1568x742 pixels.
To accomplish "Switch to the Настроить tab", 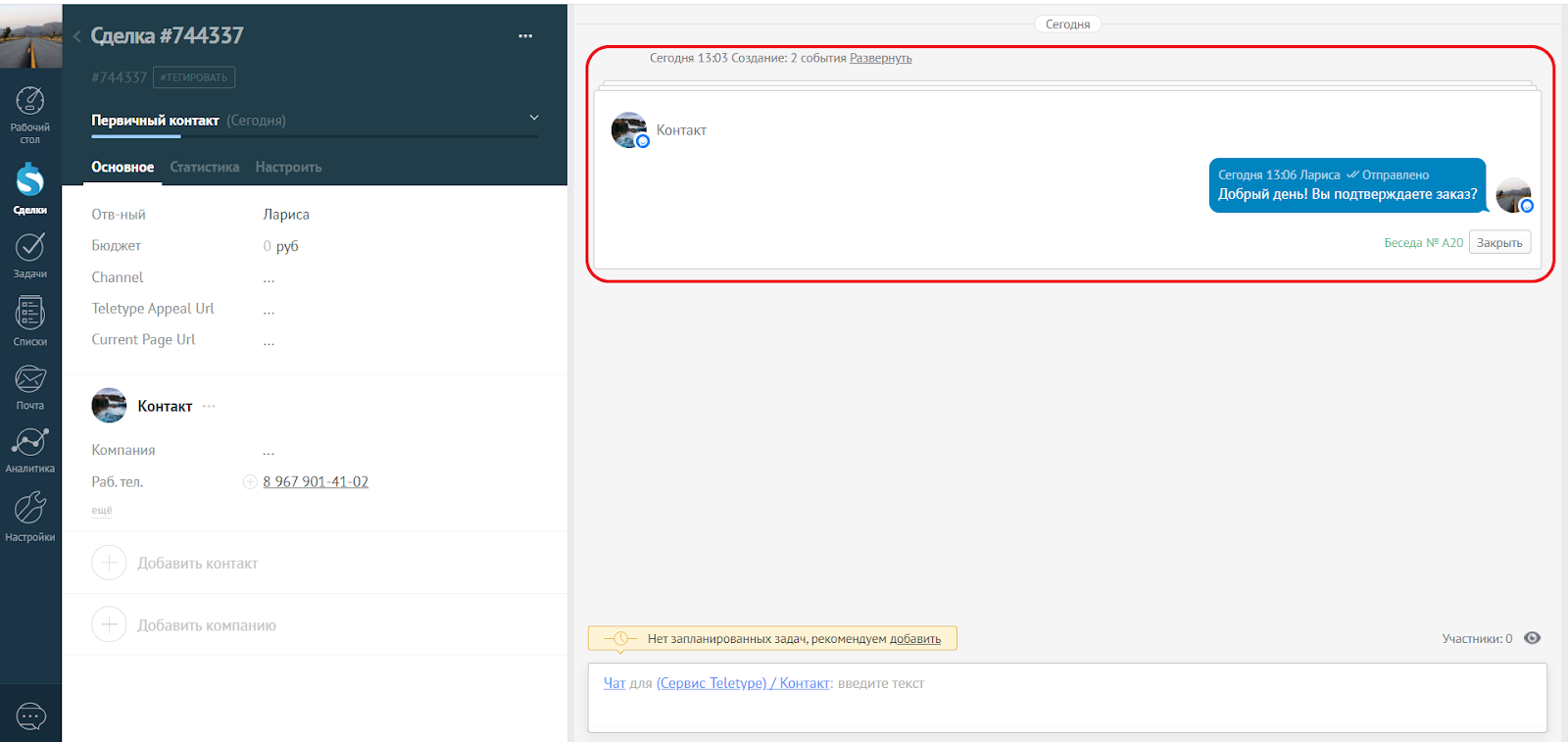I will [288, 167].
